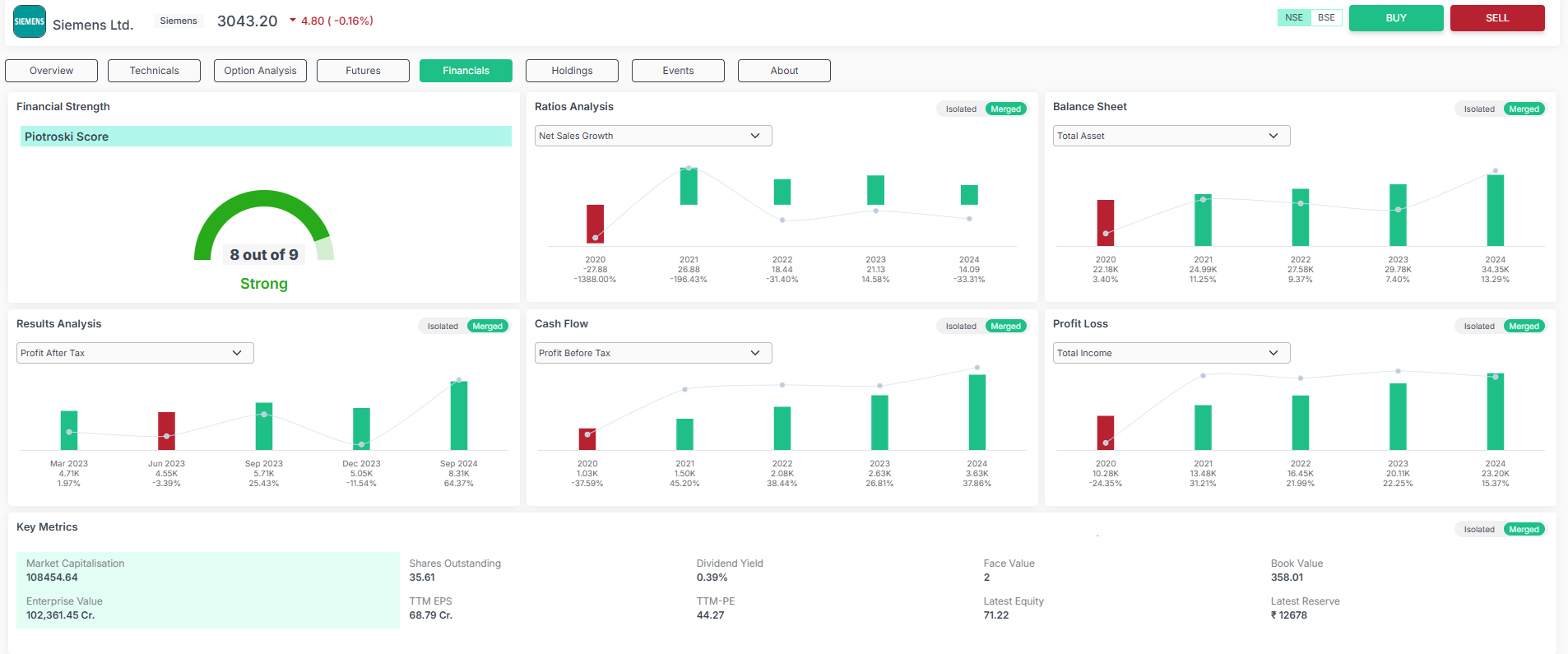Switch exchange to BSE
The width and height of the screenshot is (1568, 654).
click(x=1326, y=17)
